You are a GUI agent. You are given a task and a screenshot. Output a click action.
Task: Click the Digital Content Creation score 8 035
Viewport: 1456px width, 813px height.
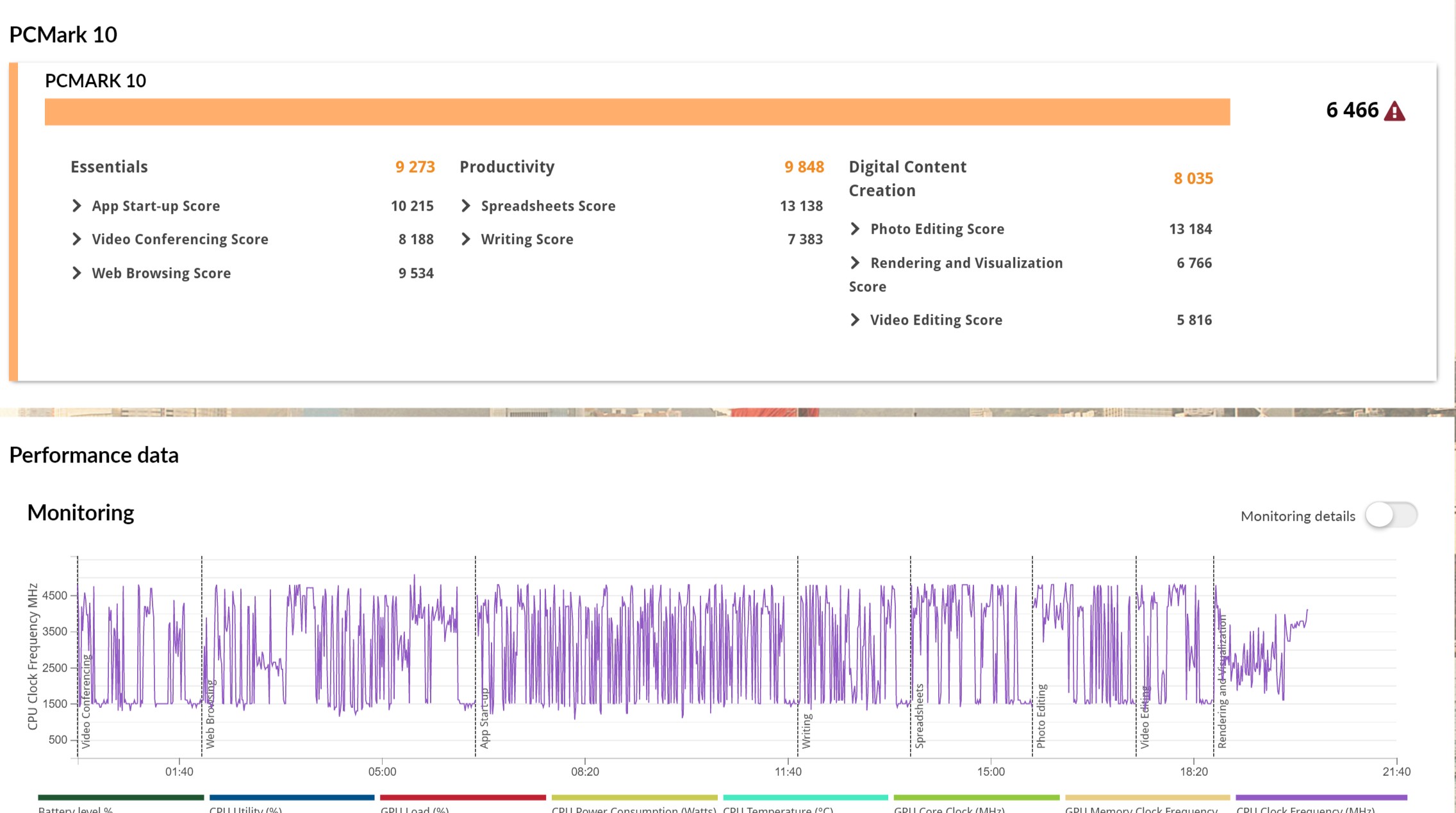point(1193,179)
